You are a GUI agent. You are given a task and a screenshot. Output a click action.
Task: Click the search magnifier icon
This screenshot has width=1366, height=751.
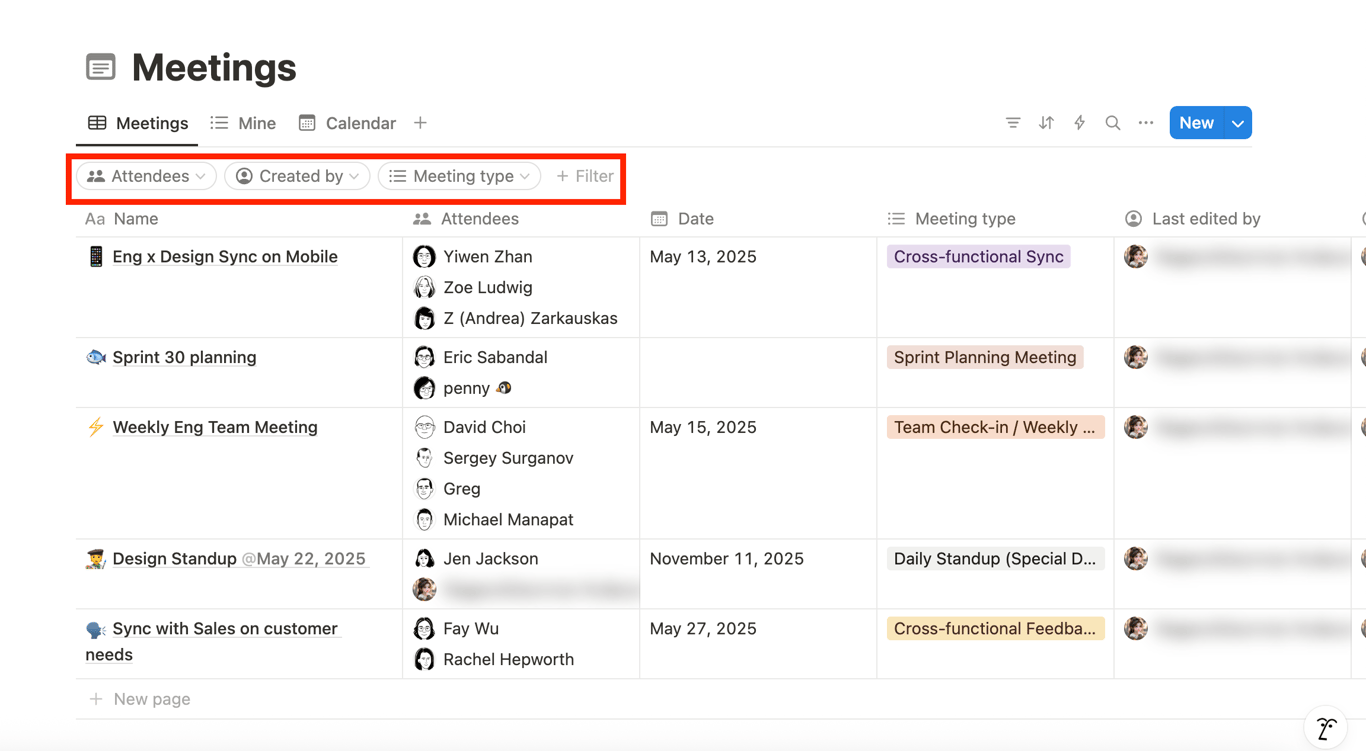point(1112,123)
